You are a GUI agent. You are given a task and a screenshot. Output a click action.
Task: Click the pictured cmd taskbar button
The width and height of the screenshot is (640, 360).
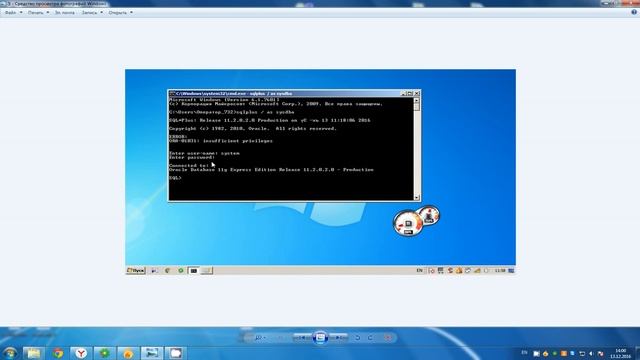[x=193, y=271]
